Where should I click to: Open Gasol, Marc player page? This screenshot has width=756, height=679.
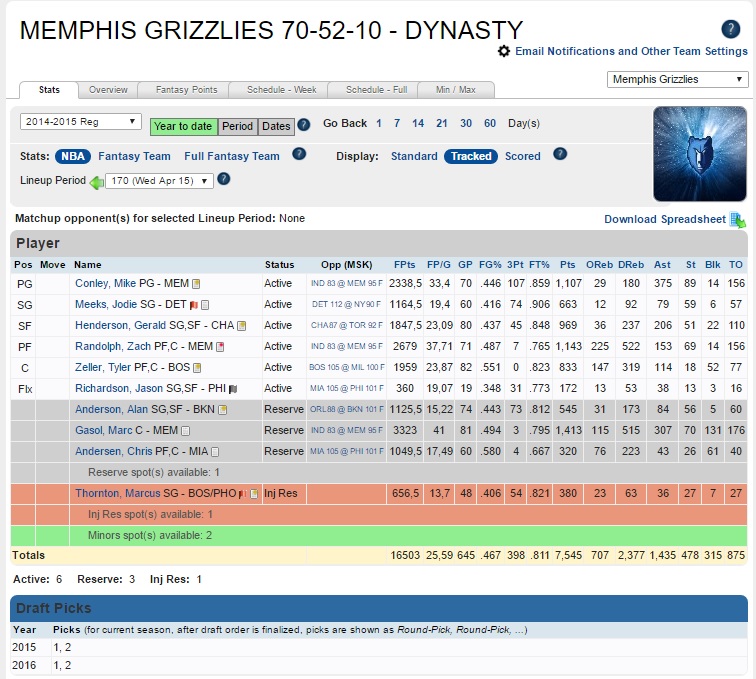(x=104, y=430)
